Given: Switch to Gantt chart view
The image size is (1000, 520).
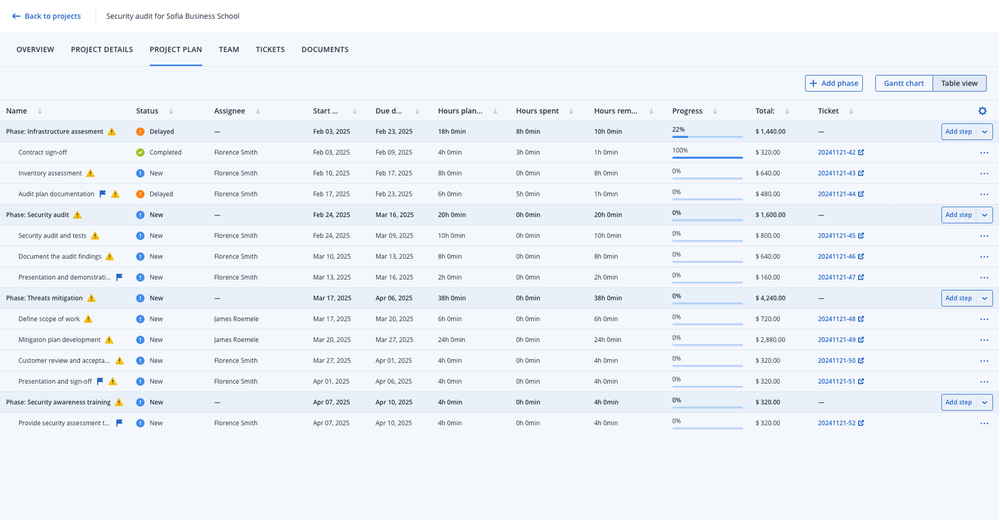Looking at the screenshot, I should [x=904, y=83].
